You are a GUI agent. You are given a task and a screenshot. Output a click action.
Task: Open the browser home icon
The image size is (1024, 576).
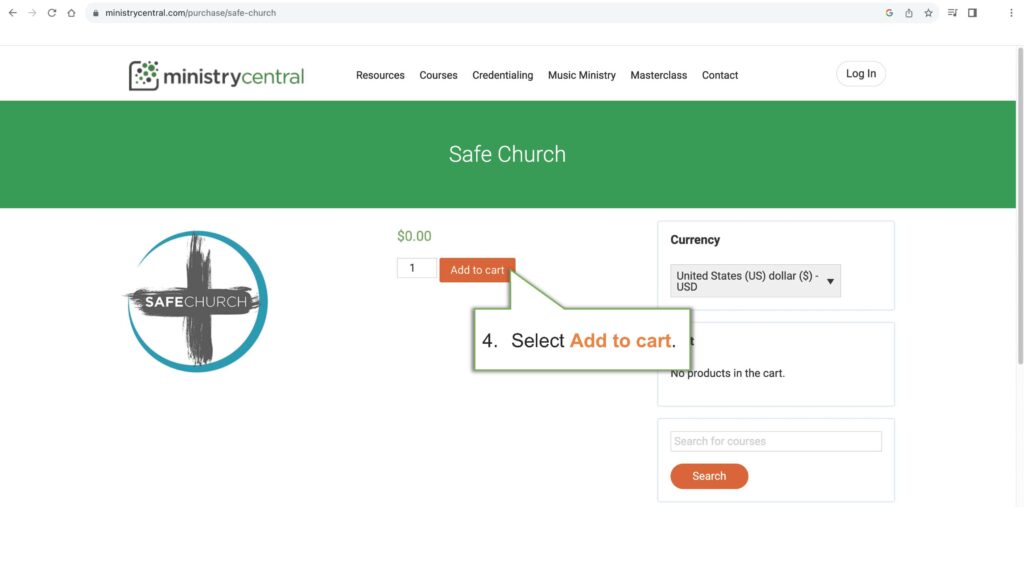(71, 13)
